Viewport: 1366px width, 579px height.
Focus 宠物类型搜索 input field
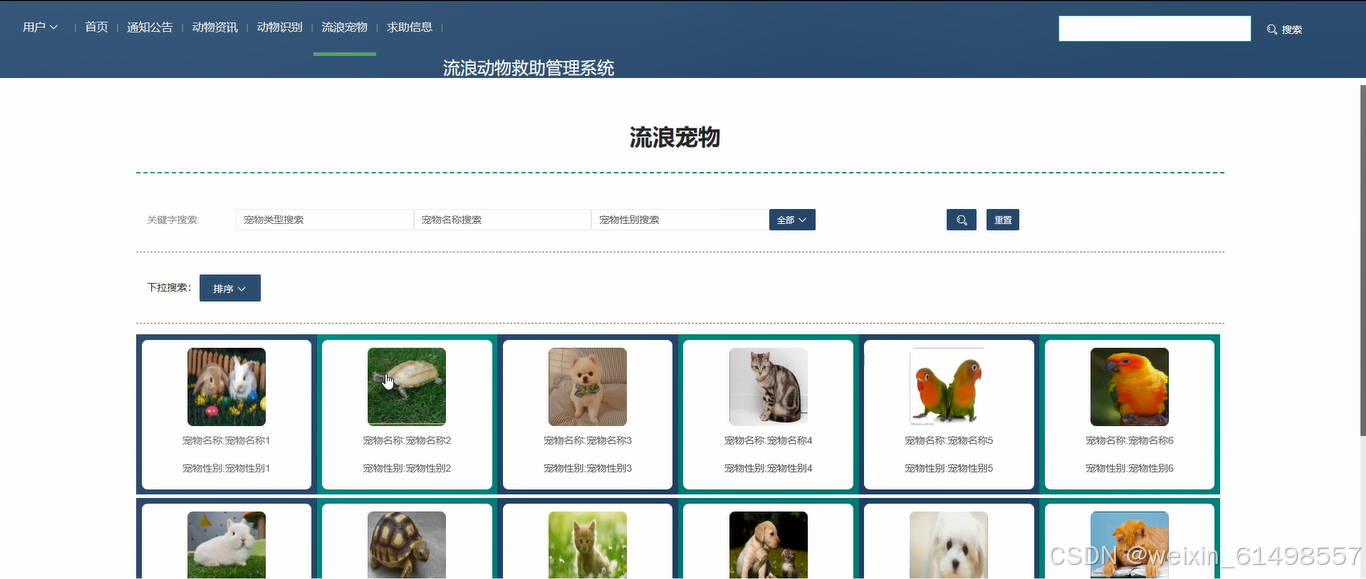pos(324,220)
